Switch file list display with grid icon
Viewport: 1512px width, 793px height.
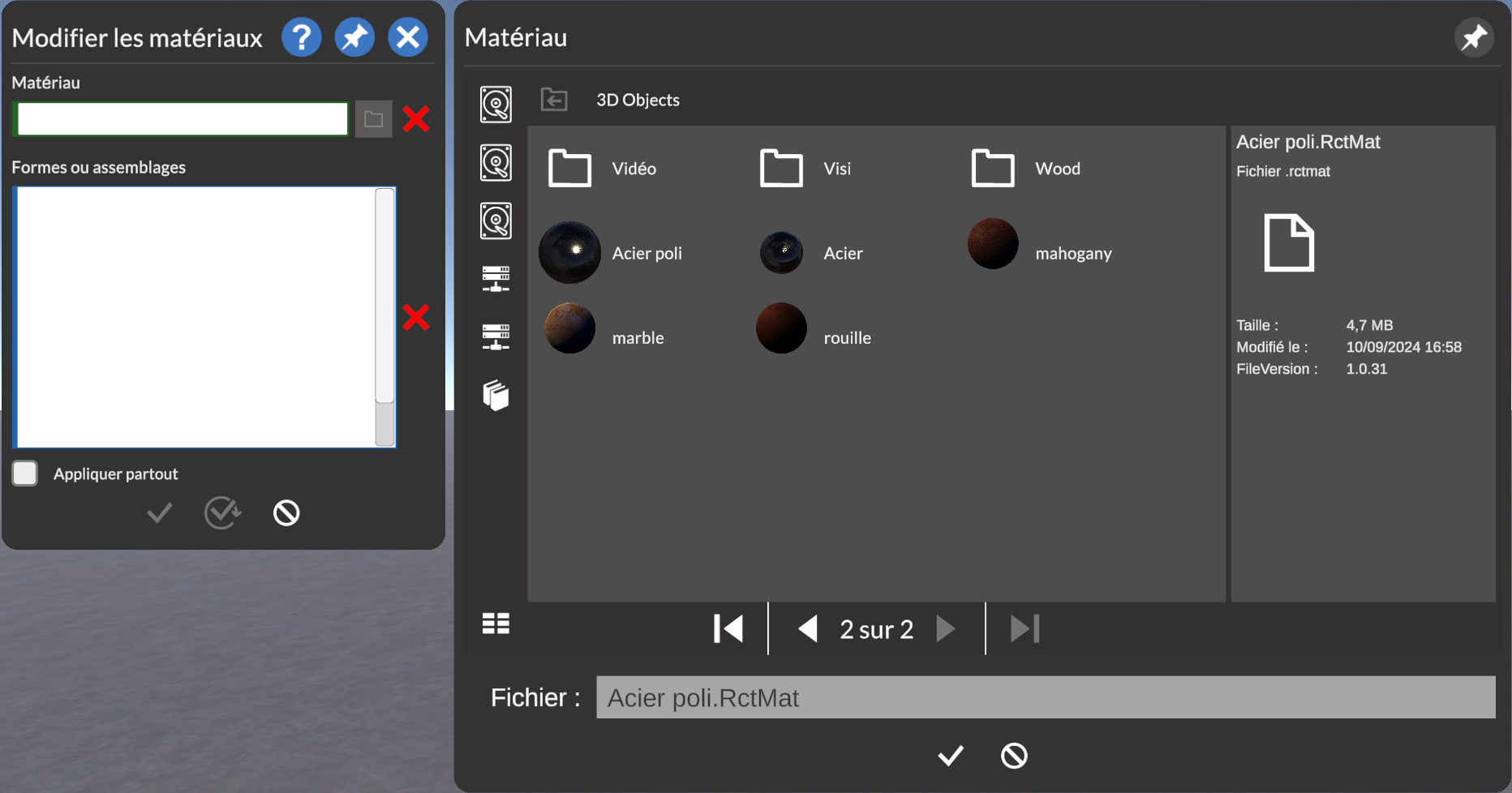click(496, 624)
